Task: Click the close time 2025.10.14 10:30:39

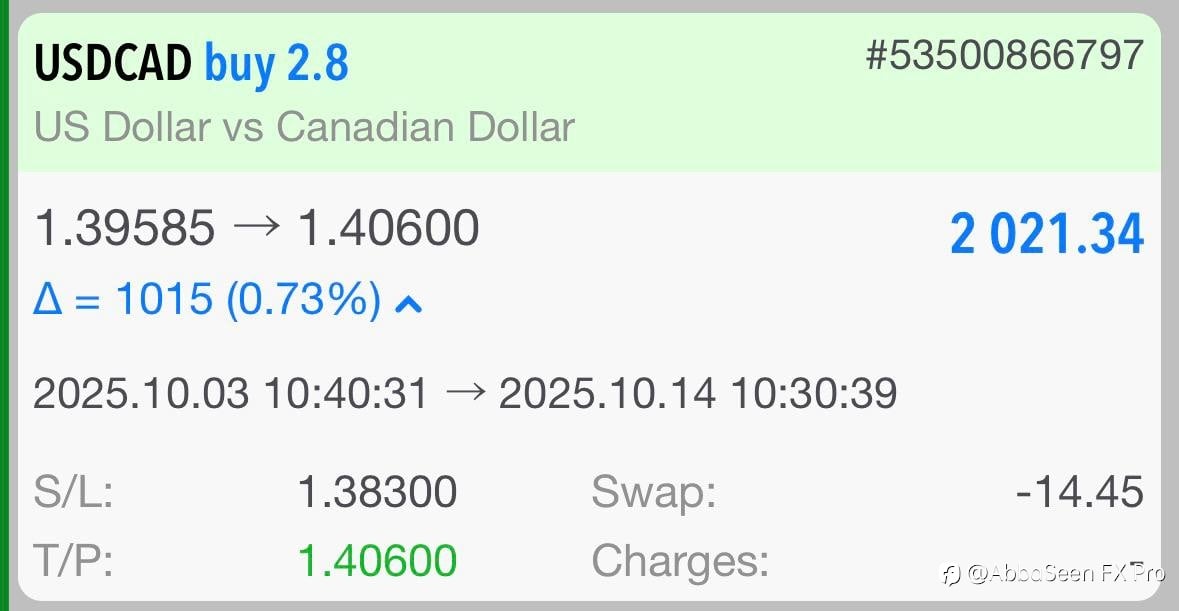Action: 697,393
